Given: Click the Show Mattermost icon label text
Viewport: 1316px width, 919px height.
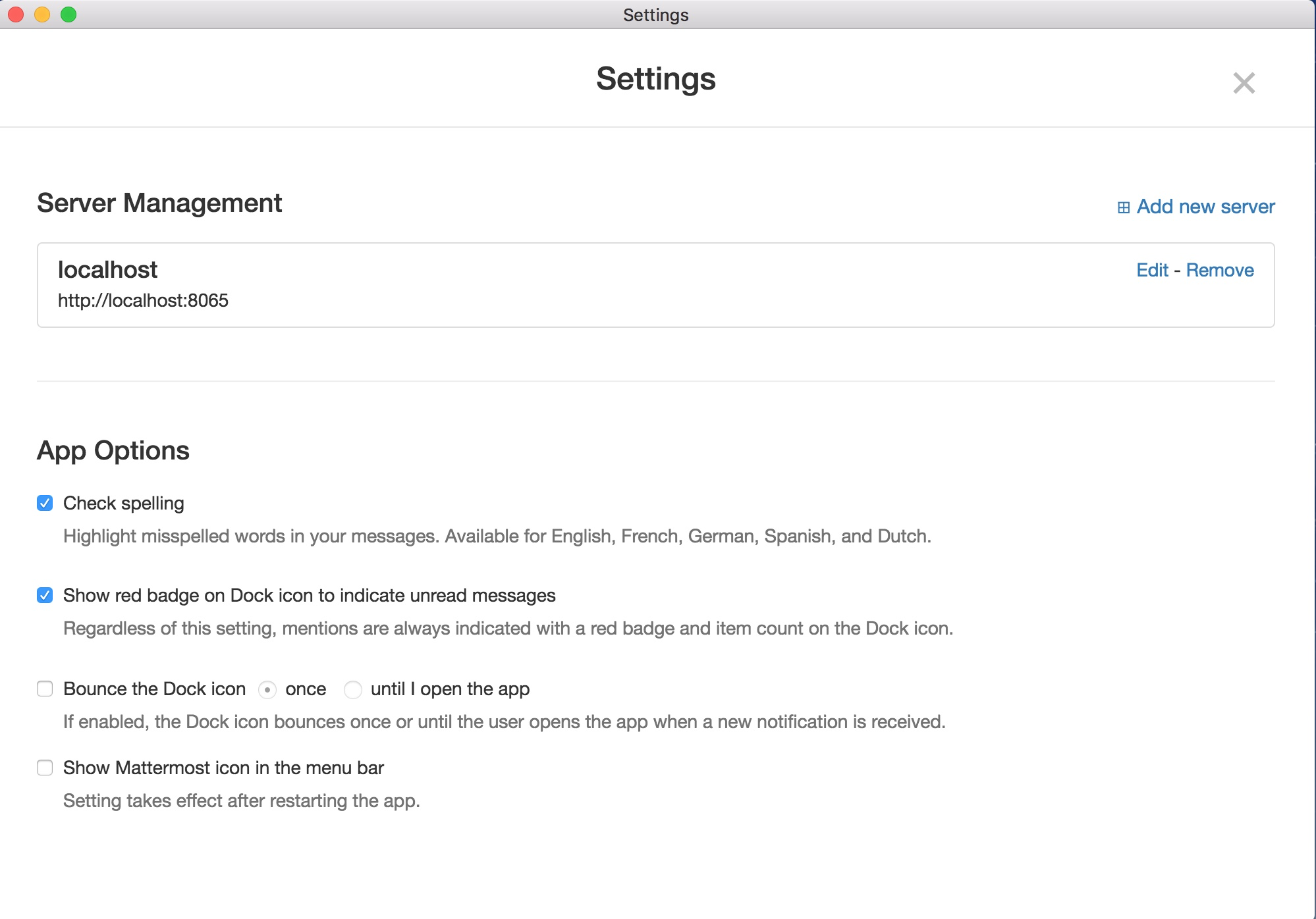Looking at the screenshot, I should tap(223, 768).
